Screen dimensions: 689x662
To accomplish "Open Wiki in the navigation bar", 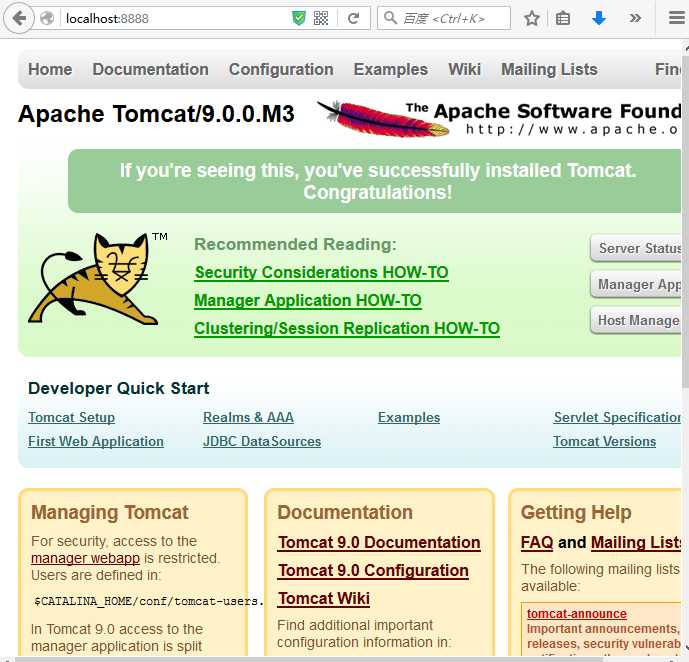I will tap(464, 69).
